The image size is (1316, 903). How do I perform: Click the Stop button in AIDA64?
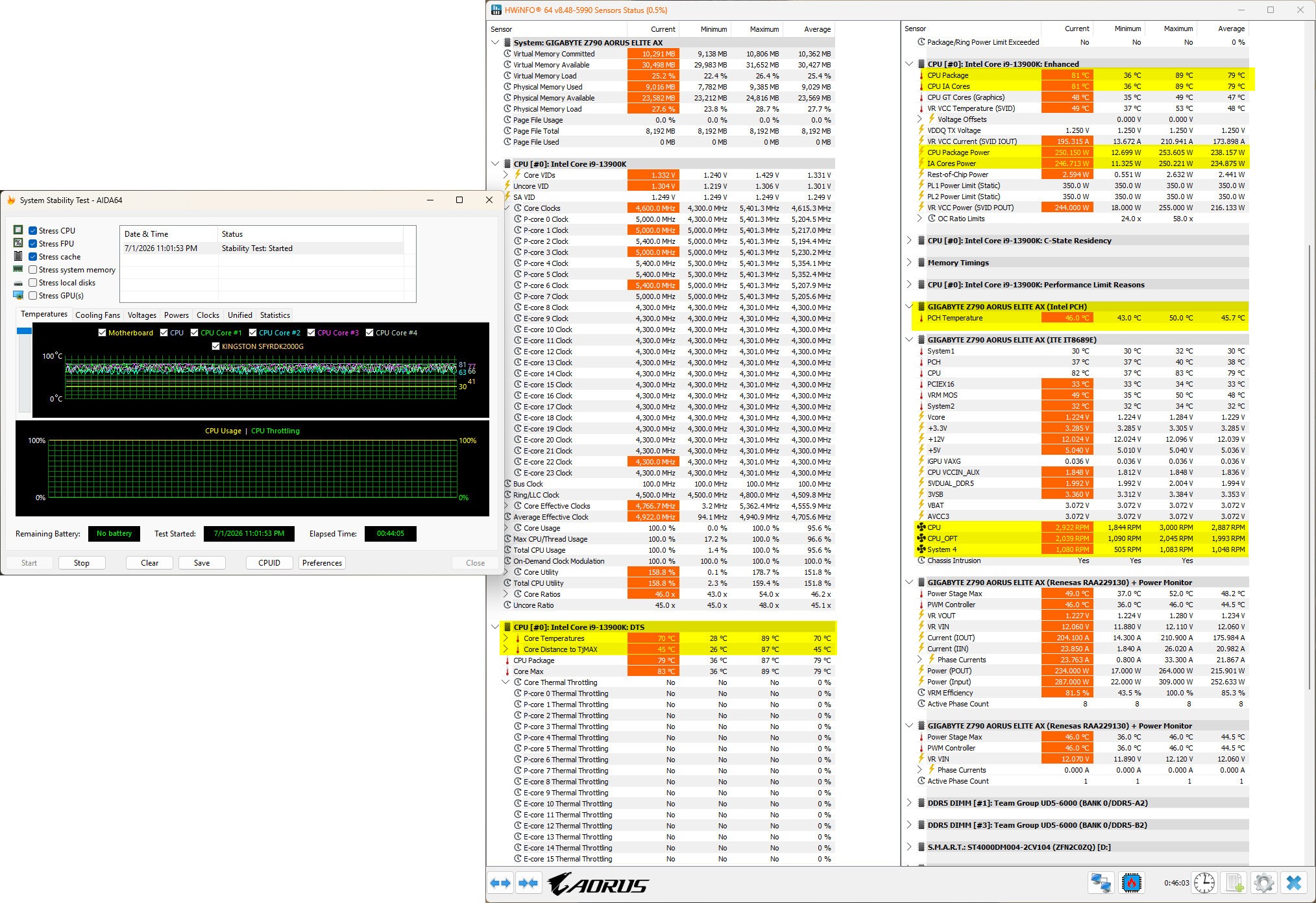click(82, 563)
